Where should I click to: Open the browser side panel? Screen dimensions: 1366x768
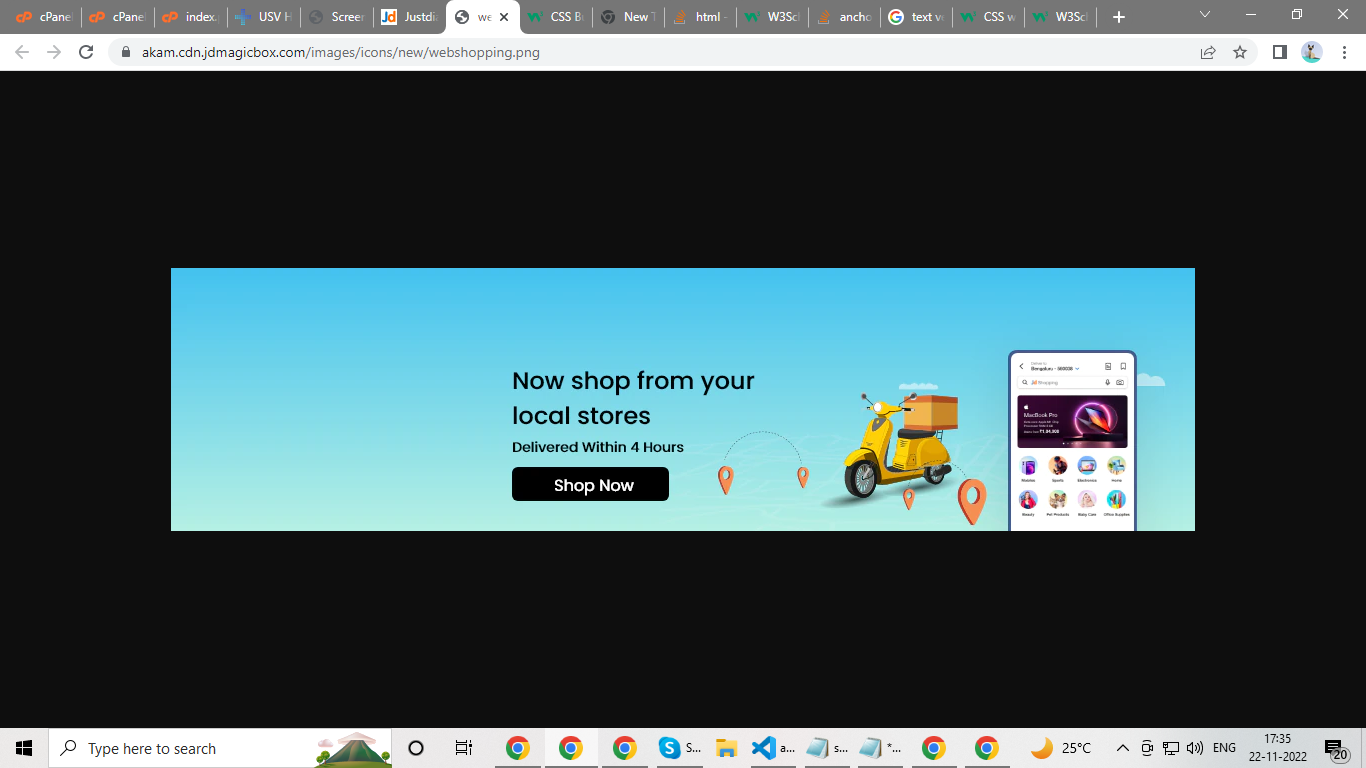[x=1279, y=52]
